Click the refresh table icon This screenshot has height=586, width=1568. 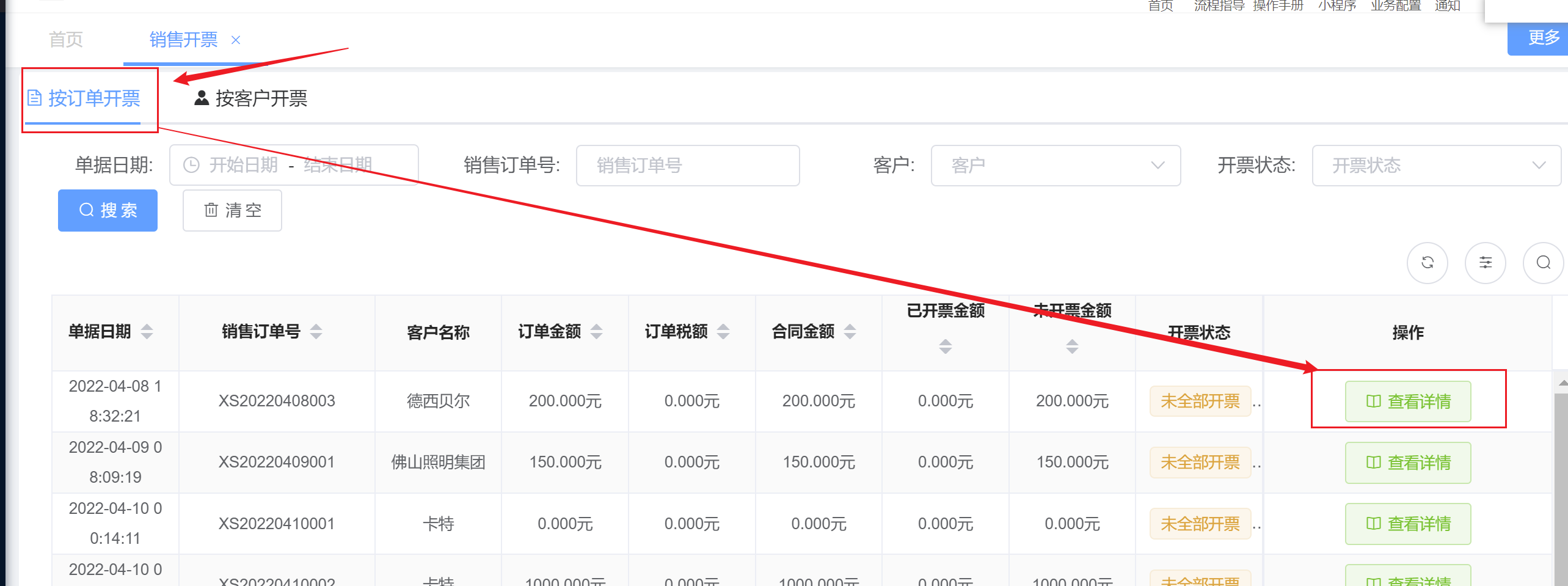pyautogui.click(x=1427, y=263)
